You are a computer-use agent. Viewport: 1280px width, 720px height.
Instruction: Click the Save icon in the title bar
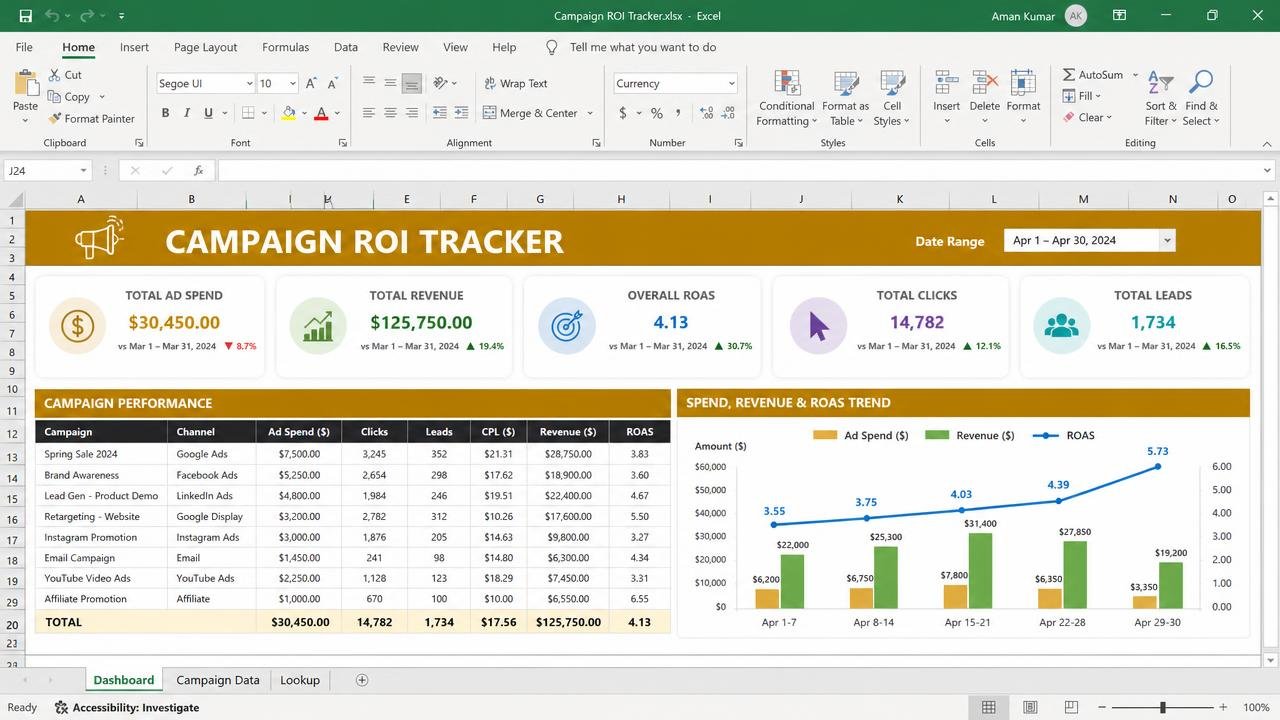pos(25,16)
